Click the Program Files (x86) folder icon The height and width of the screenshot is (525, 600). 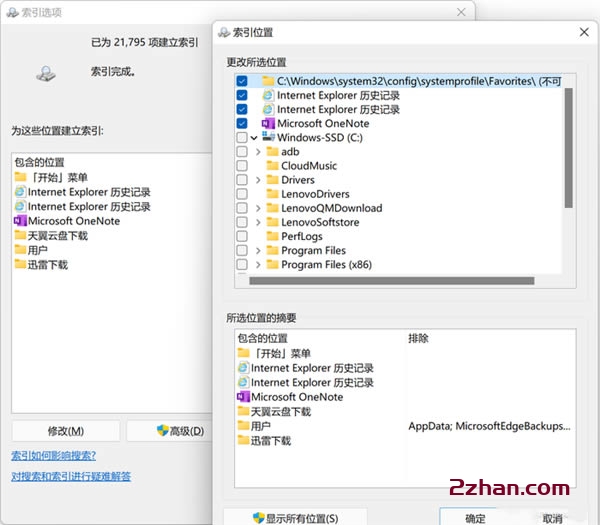coord(272,264)
